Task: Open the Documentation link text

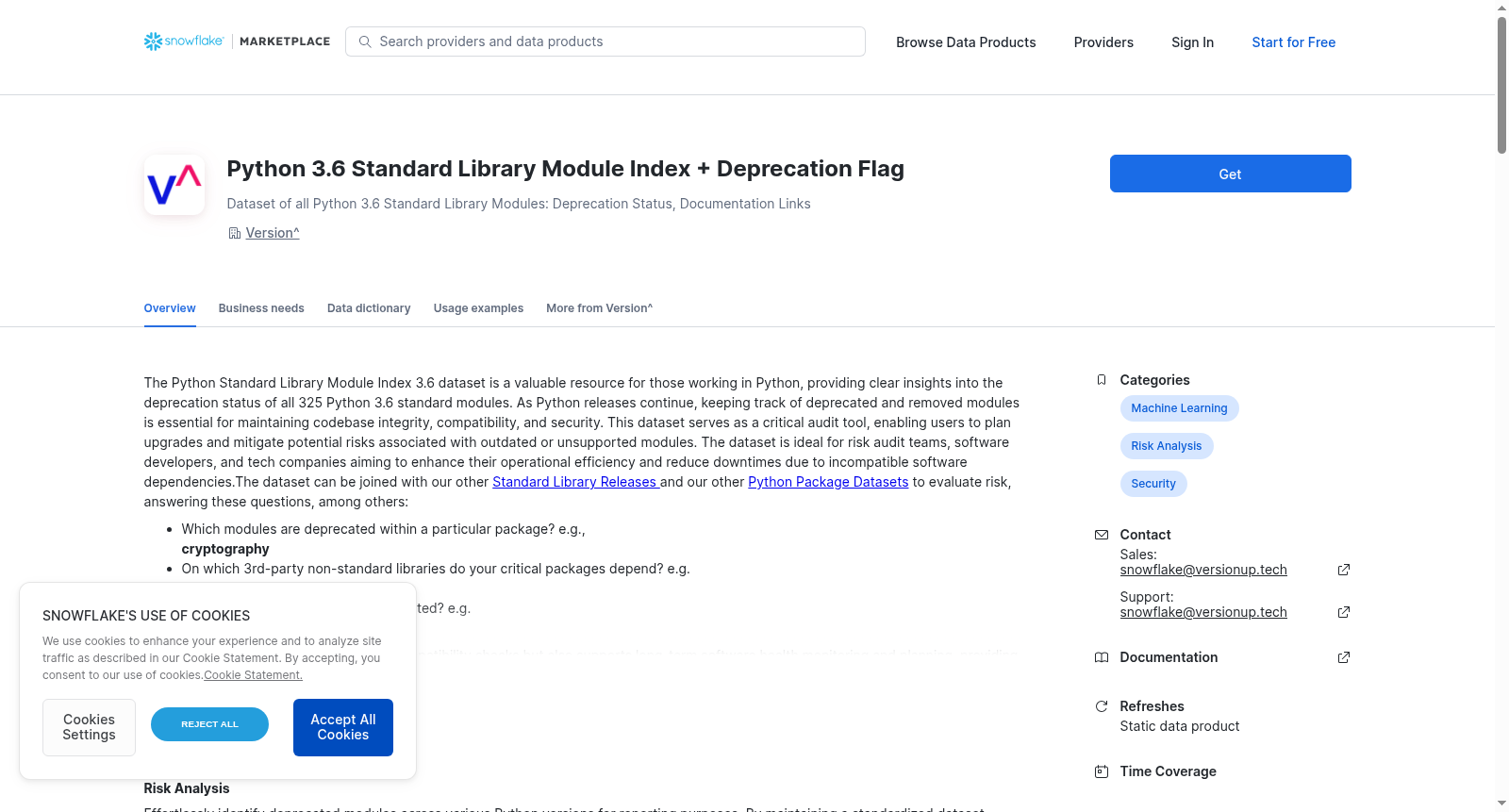Action: point(1169,657)
